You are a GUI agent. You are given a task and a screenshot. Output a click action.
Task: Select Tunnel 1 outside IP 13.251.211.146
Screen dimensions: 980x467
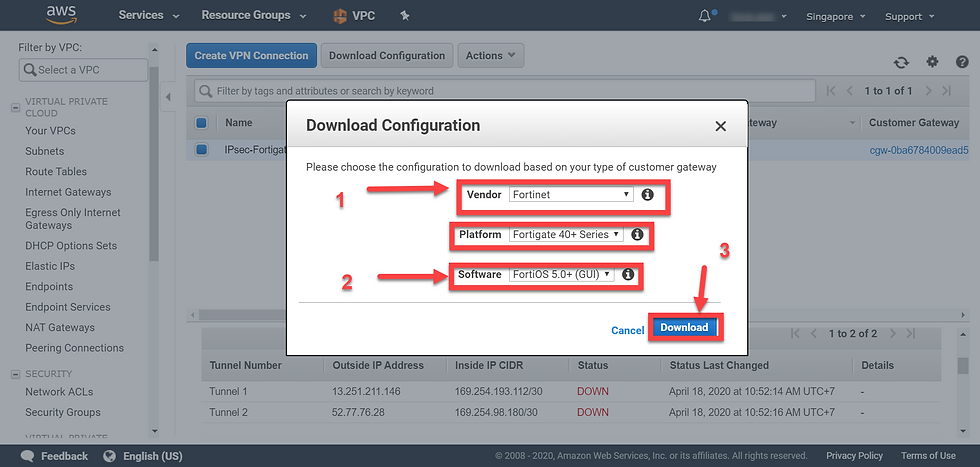coord(366,392)
